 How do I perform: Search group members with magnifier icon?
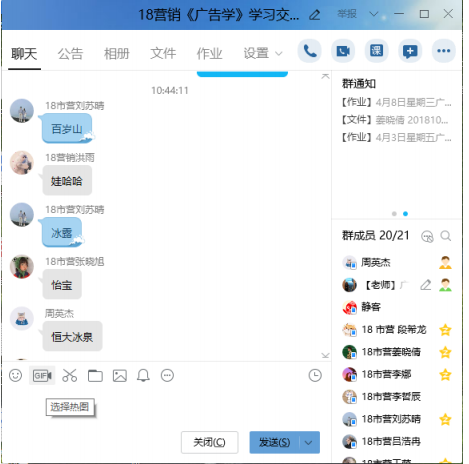[x=445, y=236]
